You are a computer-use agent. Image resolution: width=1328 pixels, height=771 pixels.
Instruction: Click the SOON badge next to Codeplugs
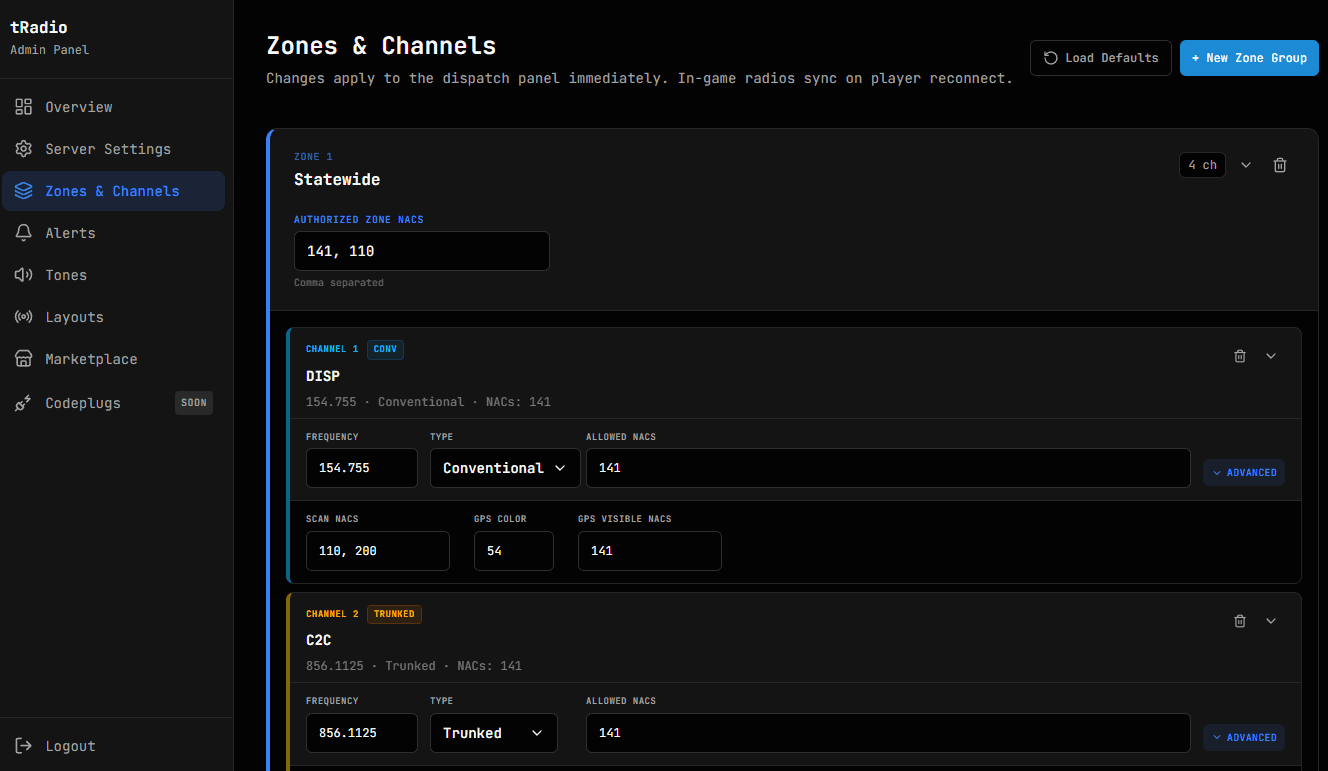(x=194, y=403)
